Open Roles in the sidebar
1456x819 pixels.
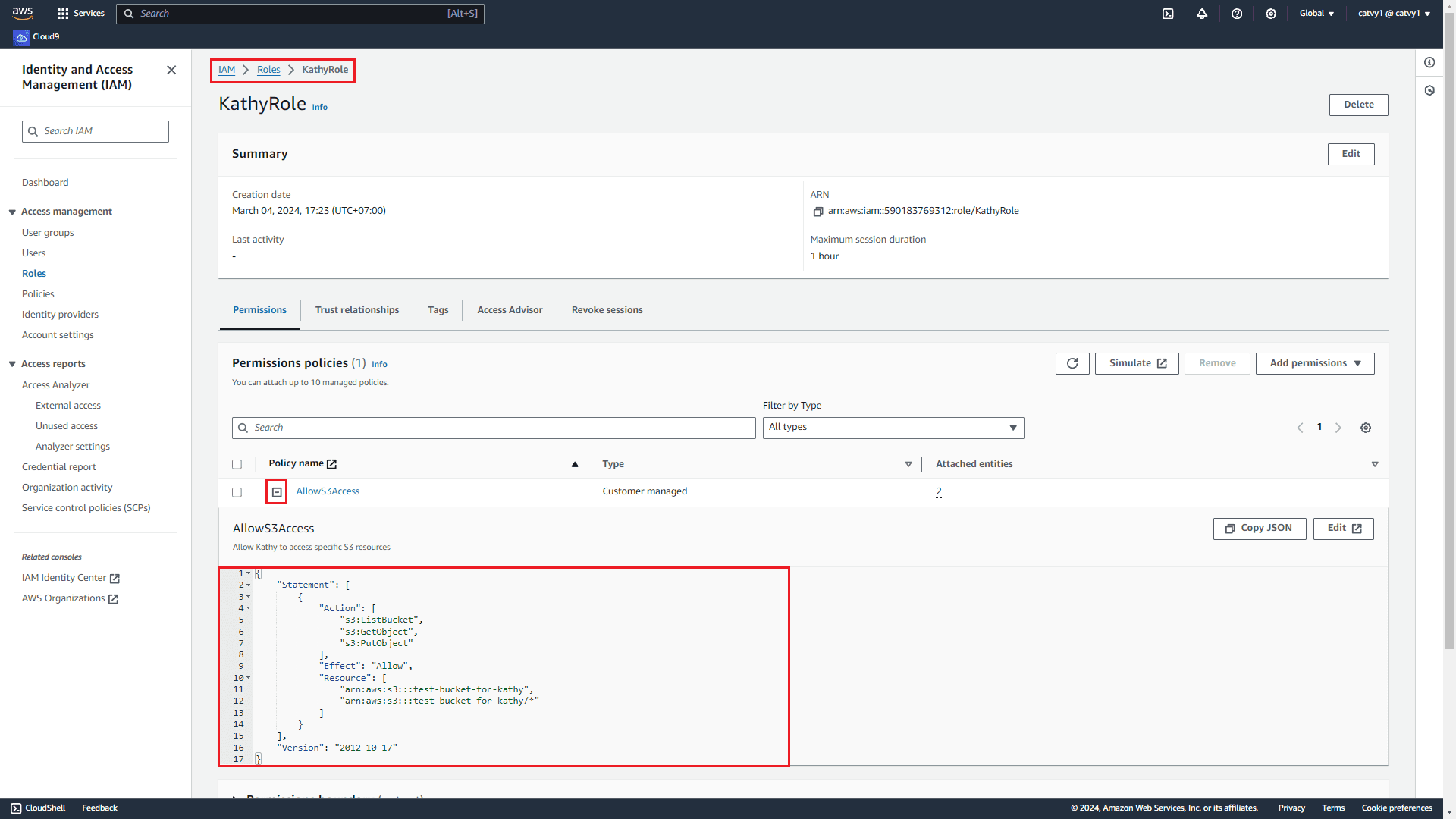pyautogui.click(x=34, y=274)
